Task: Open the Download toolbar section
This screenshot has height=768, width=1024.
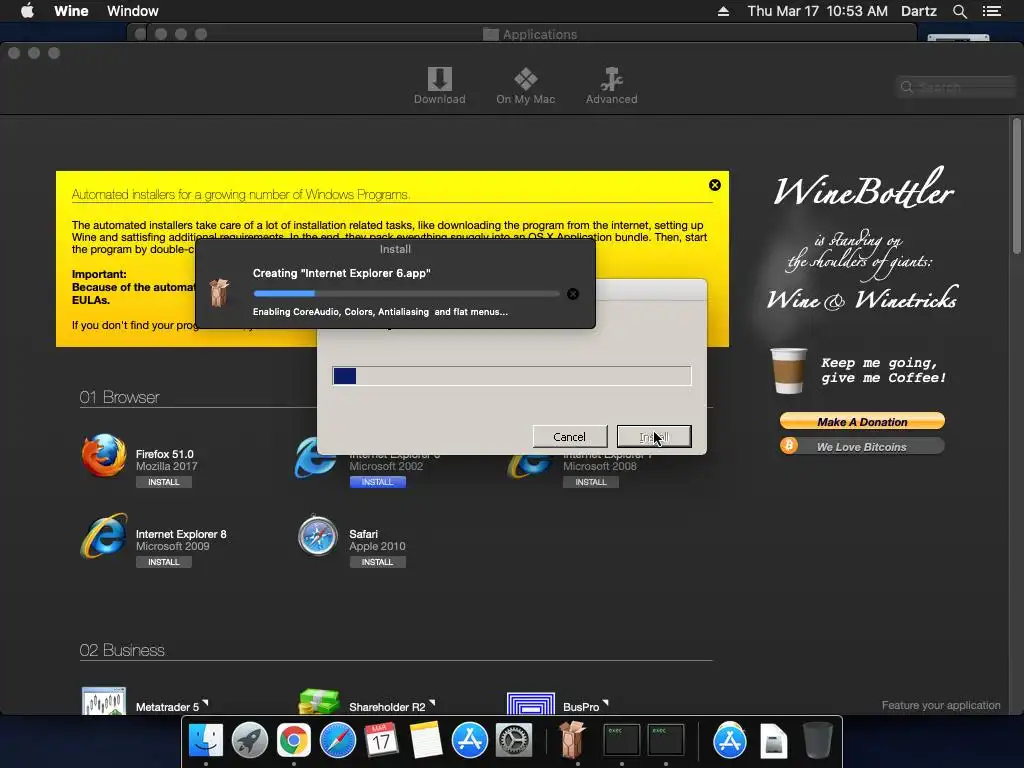Action: pyautogui.click(x=440, y=86)
